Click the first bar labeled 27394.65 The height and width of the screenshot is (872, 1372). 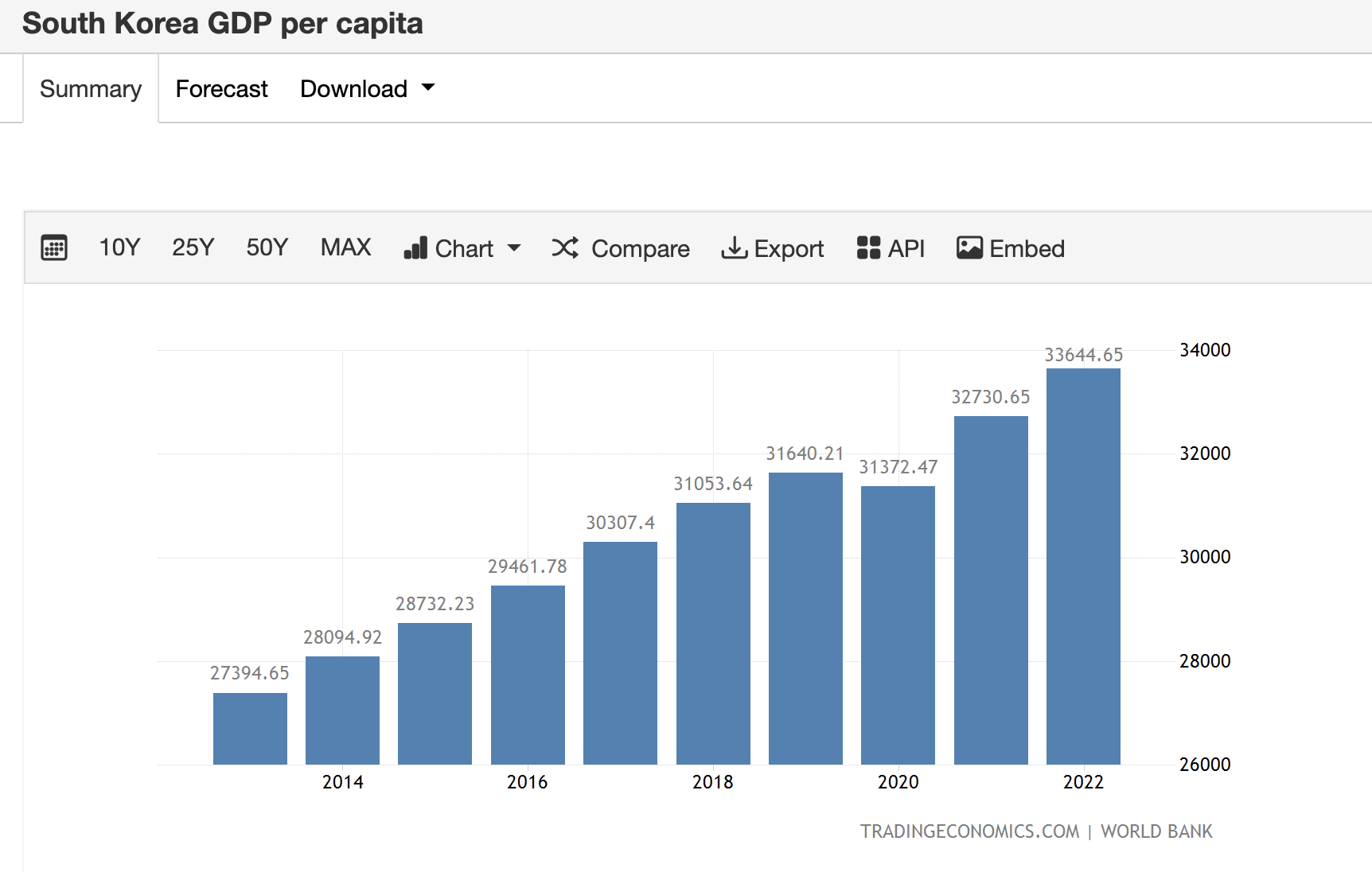[250, 729]
